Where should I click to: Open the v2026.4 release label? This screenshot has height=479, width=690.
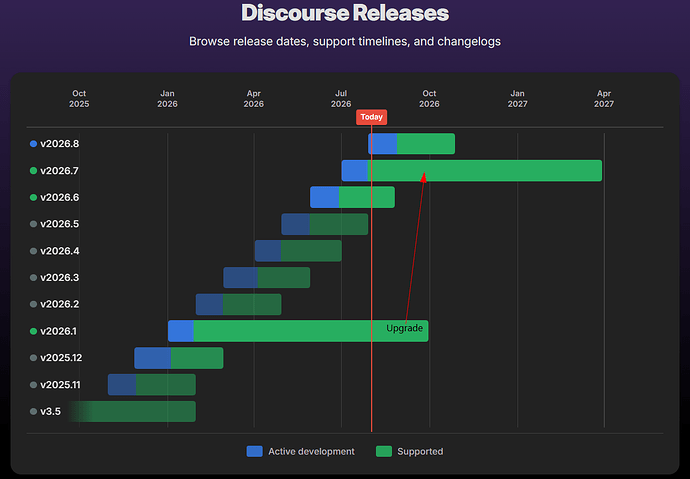click(x=59, y=251)
